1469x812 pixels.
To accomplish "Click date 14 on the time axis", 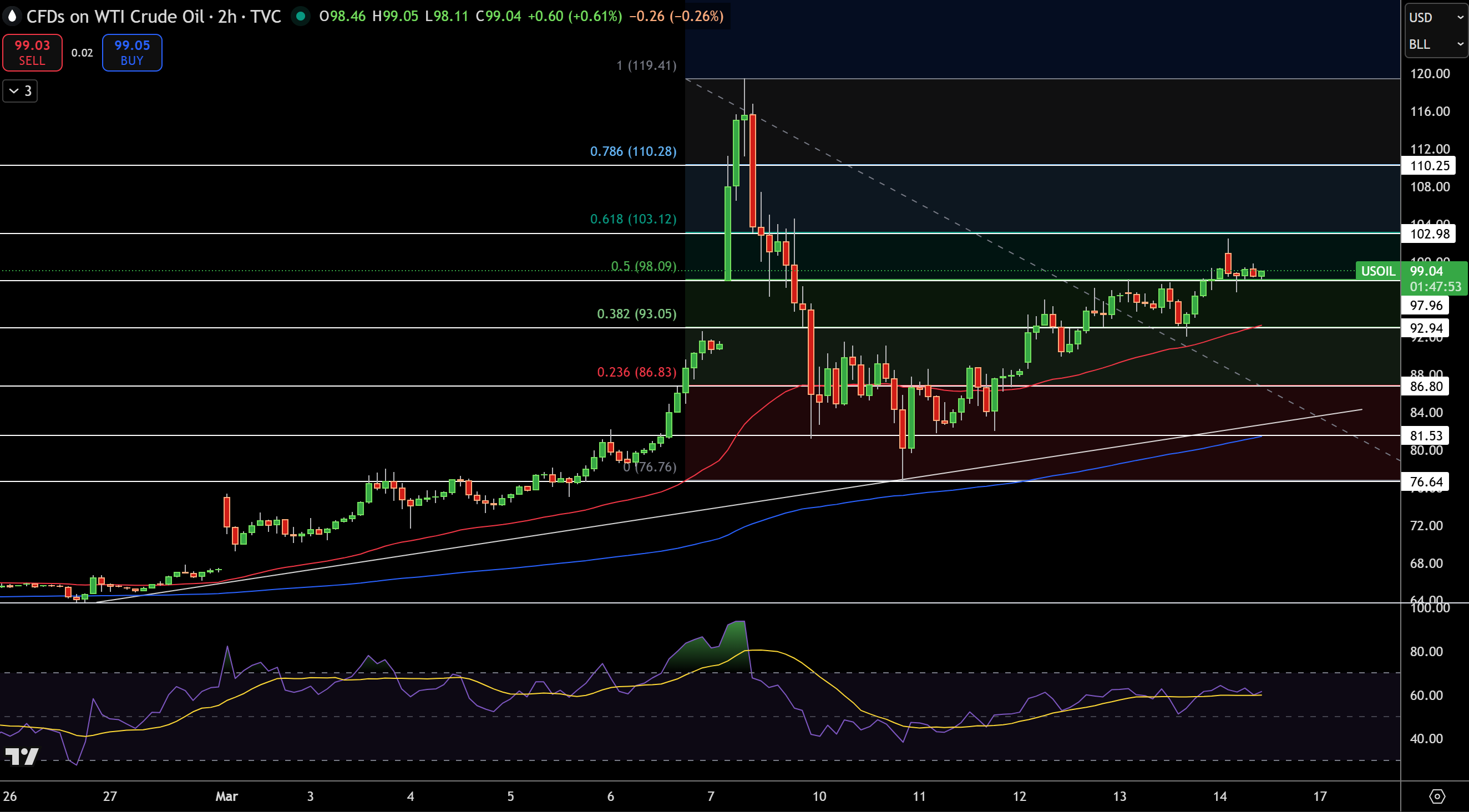I will pyautogui.click(x=1220, y=796).
